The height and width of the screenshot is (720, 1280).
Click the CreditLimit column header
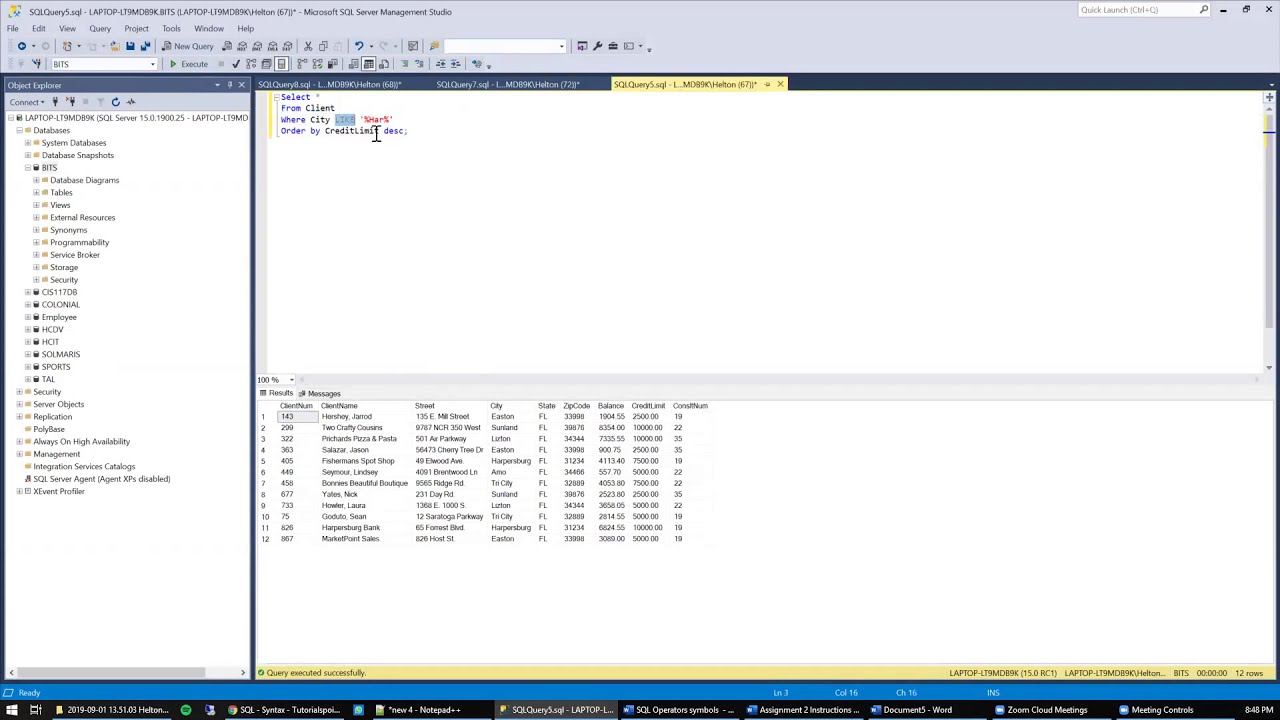coord(648,406)
